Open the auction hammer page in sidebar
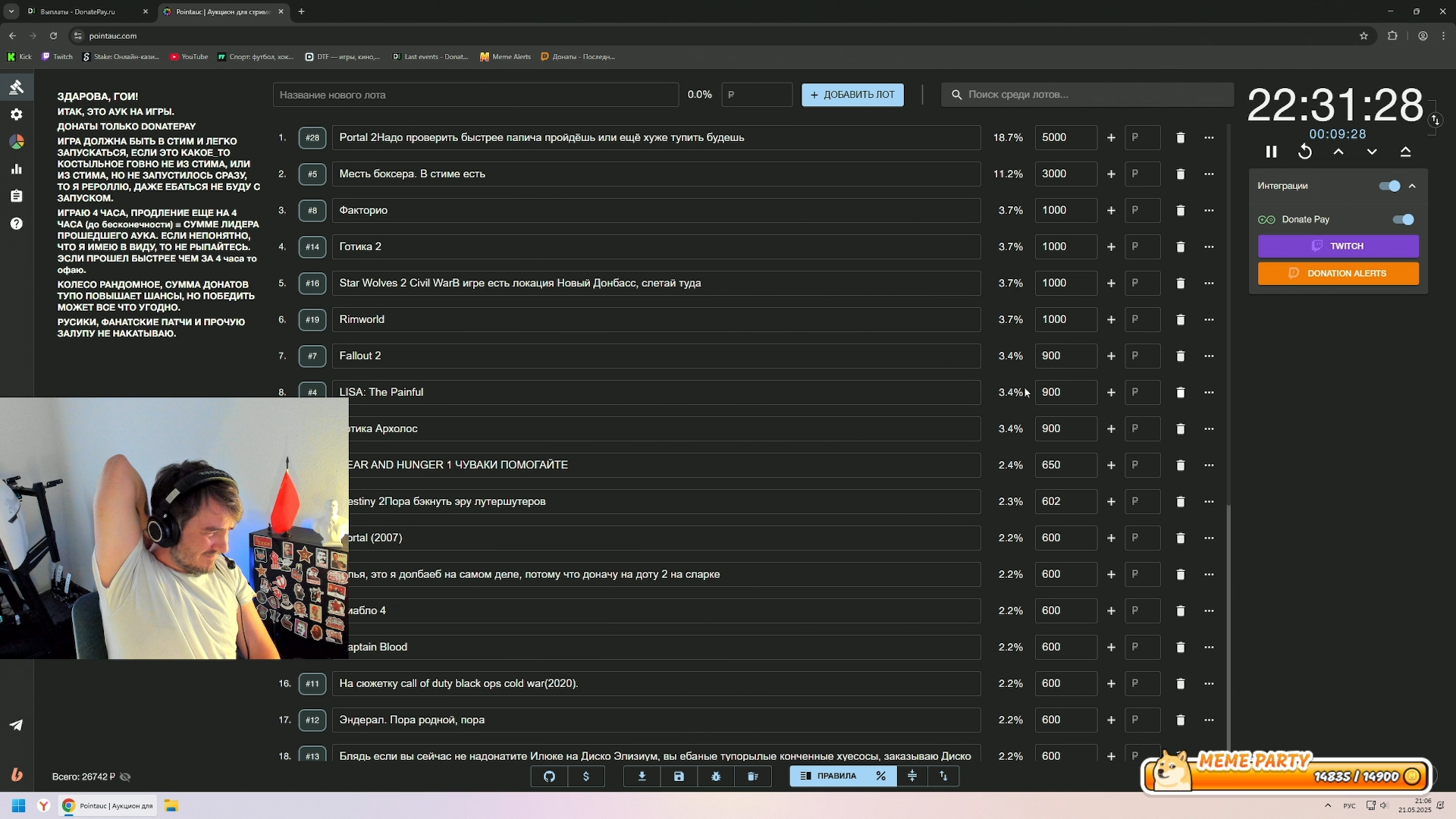The width and height of the screenshot is (1456, 819). (17, 87)
